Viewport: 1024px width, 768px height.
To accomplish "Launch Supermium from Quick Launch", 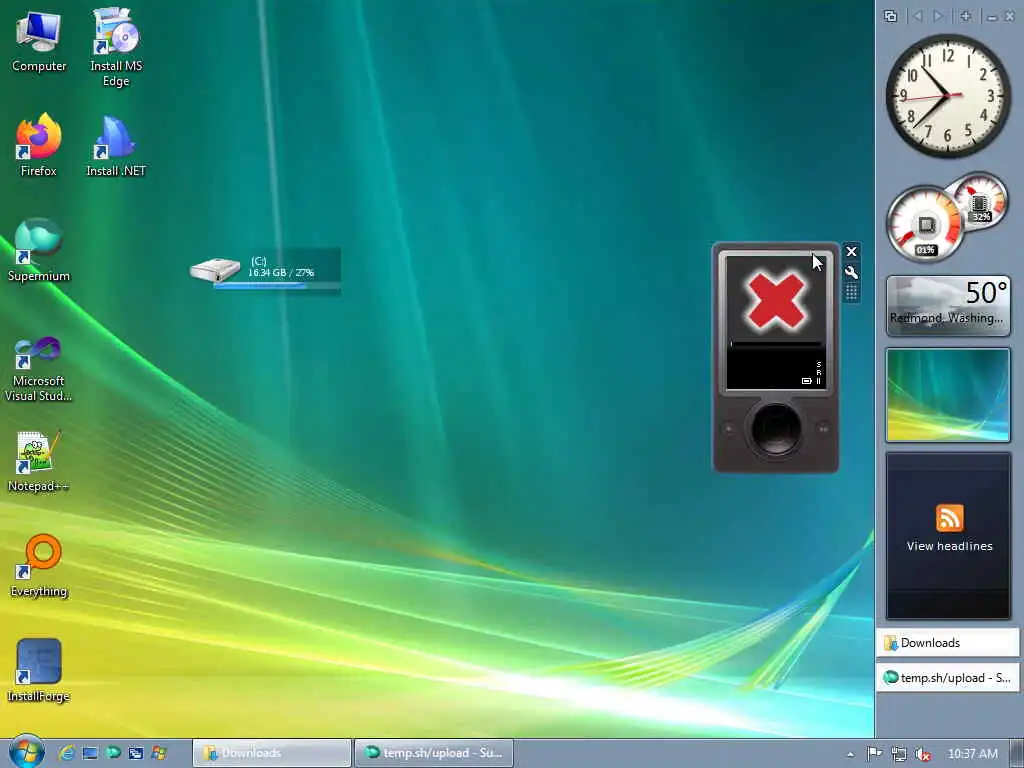I will tap(113, 753).
